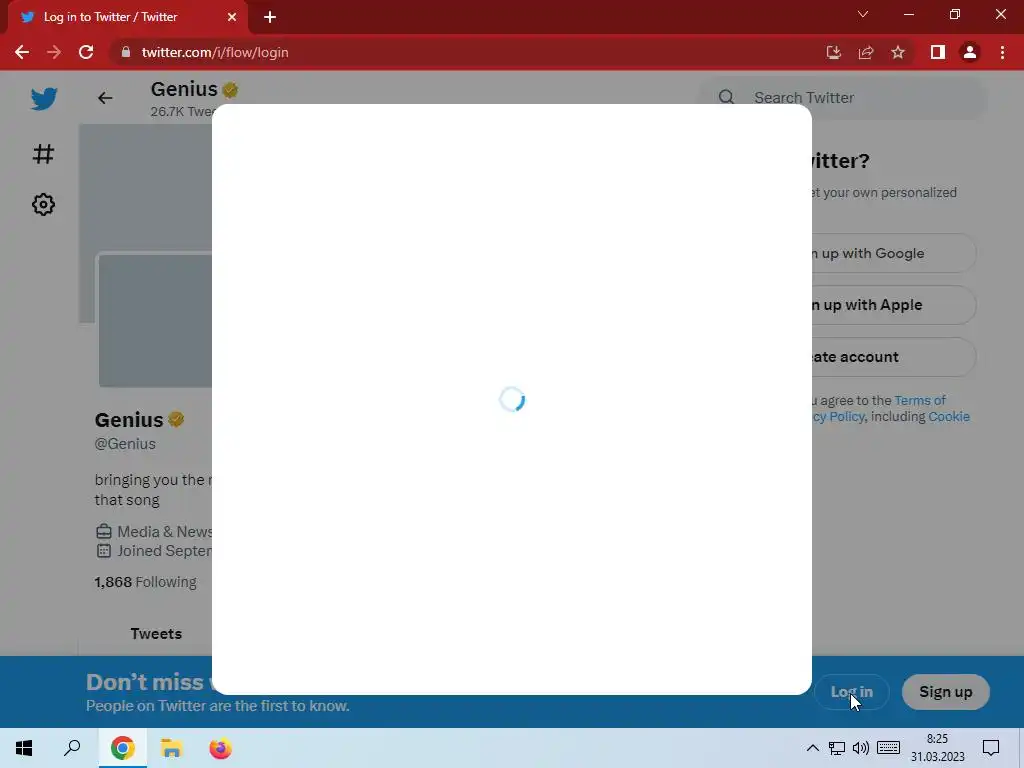Open the Settings gear in sidebar
The image size is (1024, 768).
[43, 204]
